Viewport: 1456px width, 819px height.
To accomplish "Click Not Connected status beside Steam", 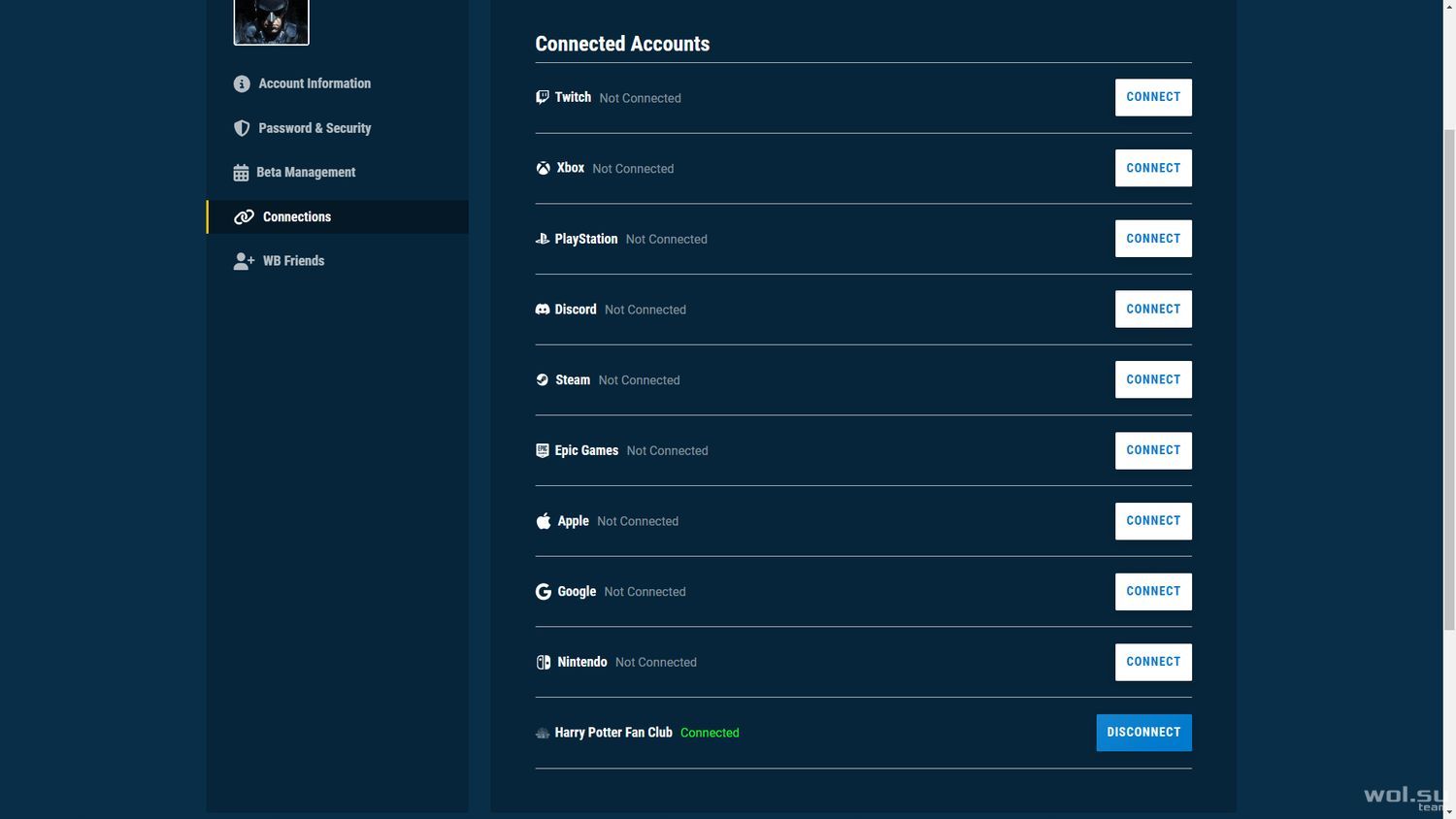I will click(x=639, y=380).
